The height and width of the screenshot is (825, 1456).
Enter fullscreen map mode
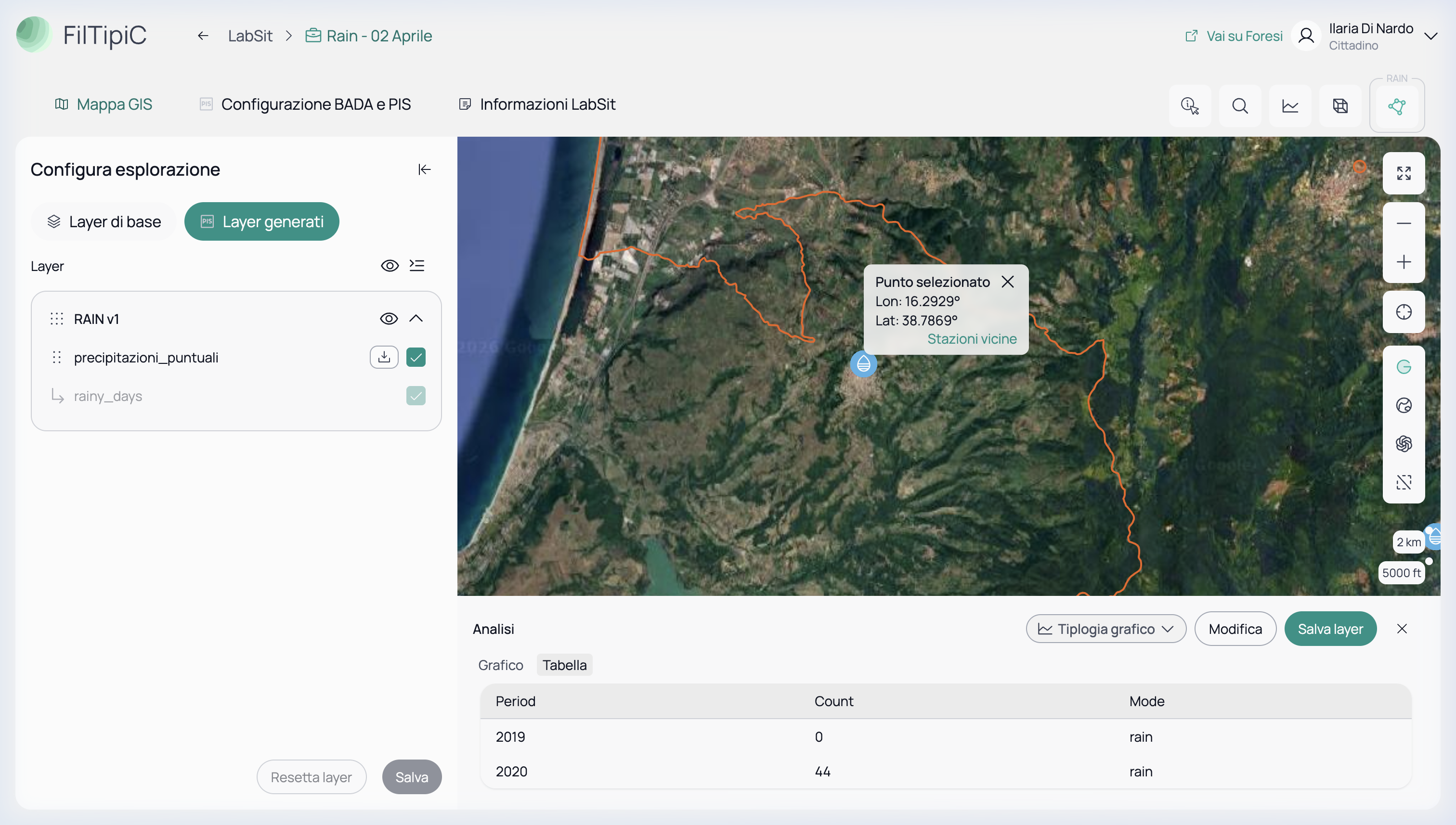coord(1404,173)
